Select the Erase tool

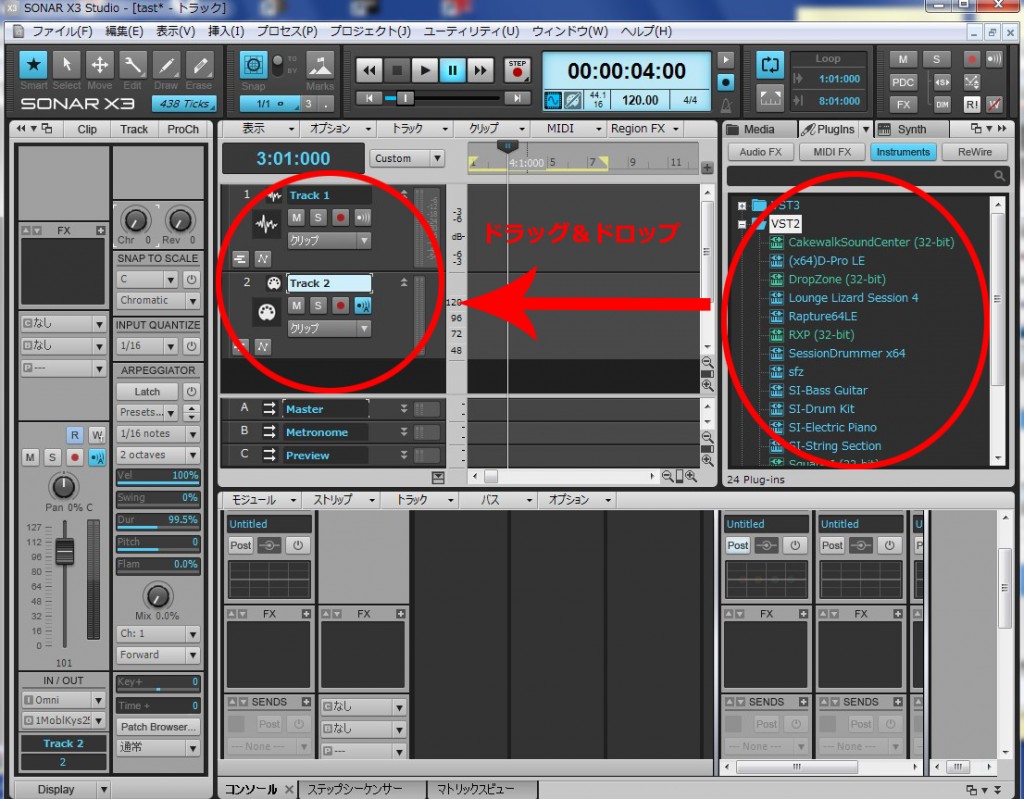pyautogui.click(x=199, y=65)
